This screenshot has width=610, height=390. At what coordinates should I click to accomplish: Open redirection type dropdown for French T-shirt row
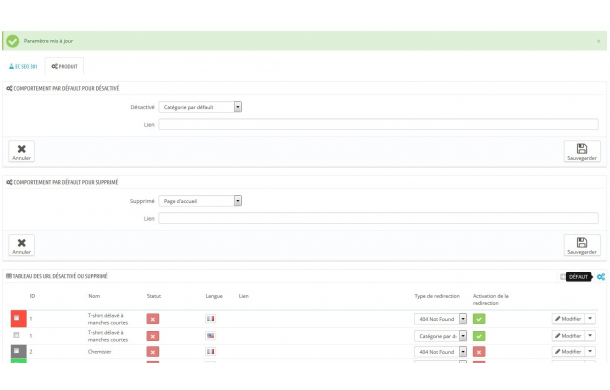[x=440, y=319]
